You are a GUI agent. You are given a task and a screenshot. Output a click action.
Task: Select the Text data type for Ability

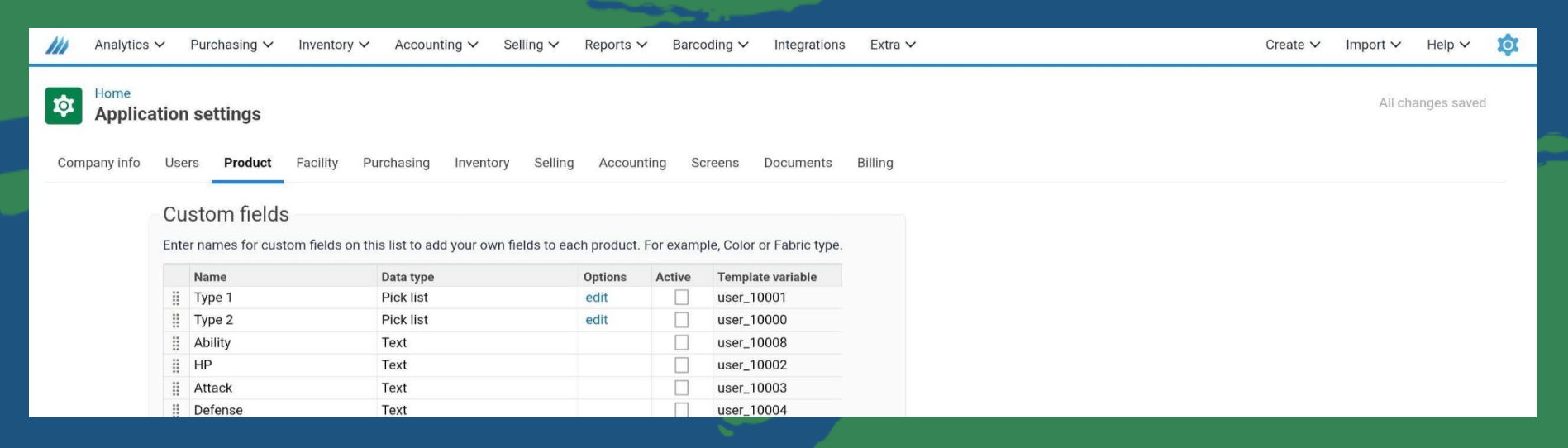point(478,342)
